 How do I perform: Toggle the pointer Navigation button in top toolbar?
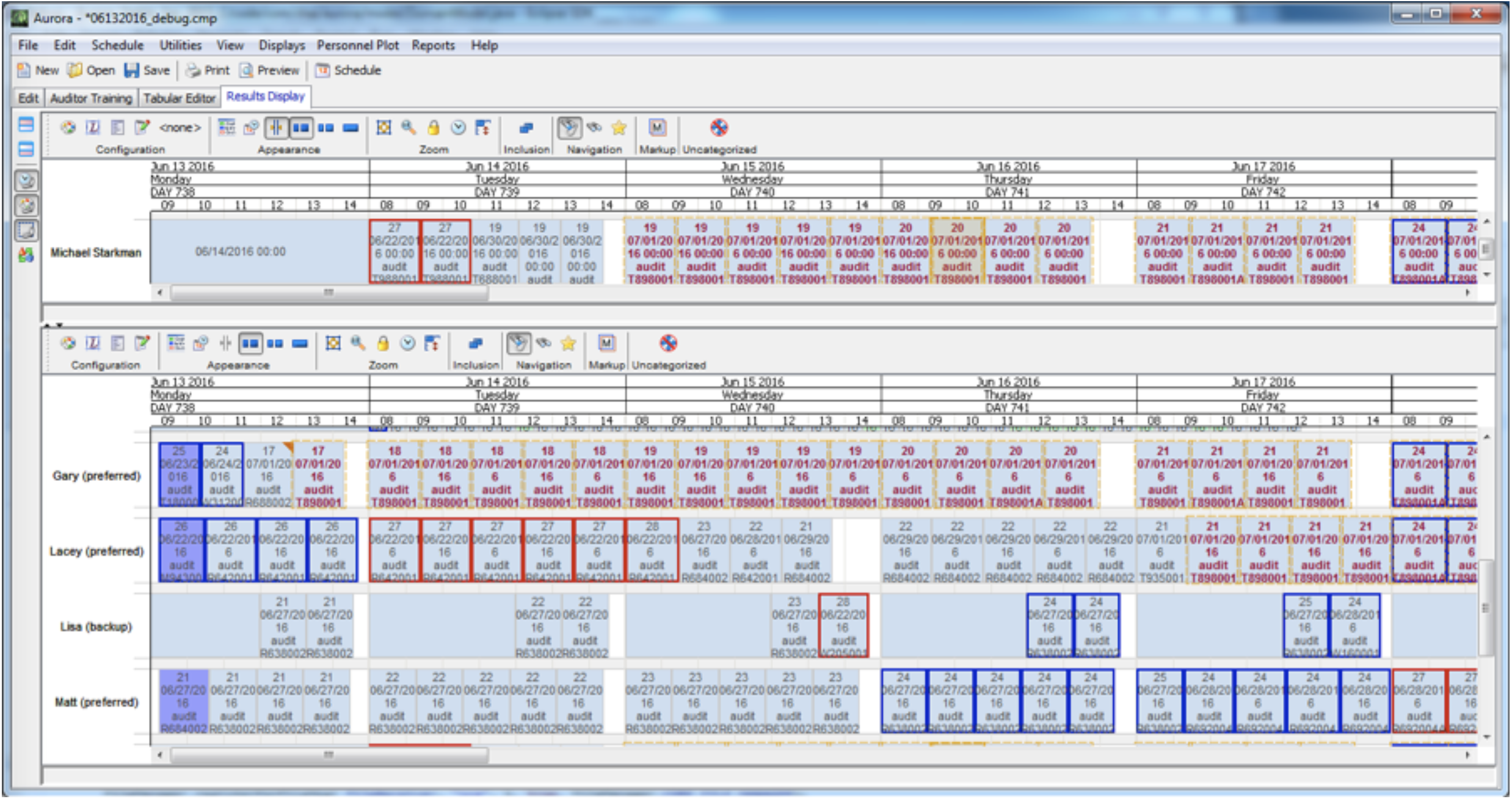click(x=569, y=128)
